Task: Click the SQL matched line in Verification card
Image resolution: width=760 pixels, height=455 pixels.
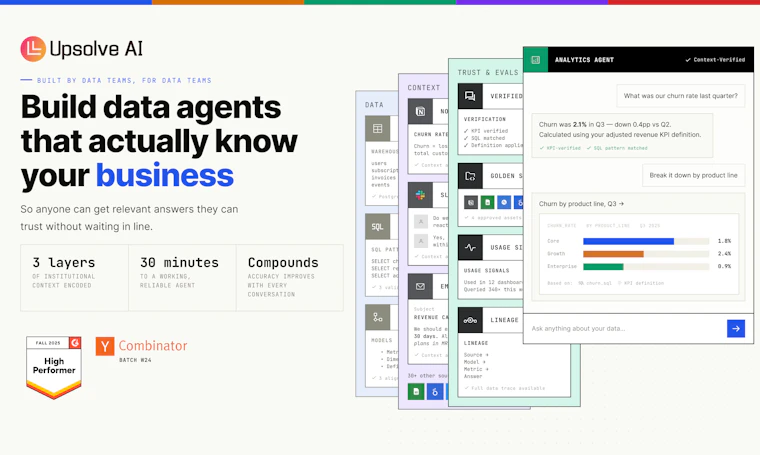Action: click(x=485, y=138)
